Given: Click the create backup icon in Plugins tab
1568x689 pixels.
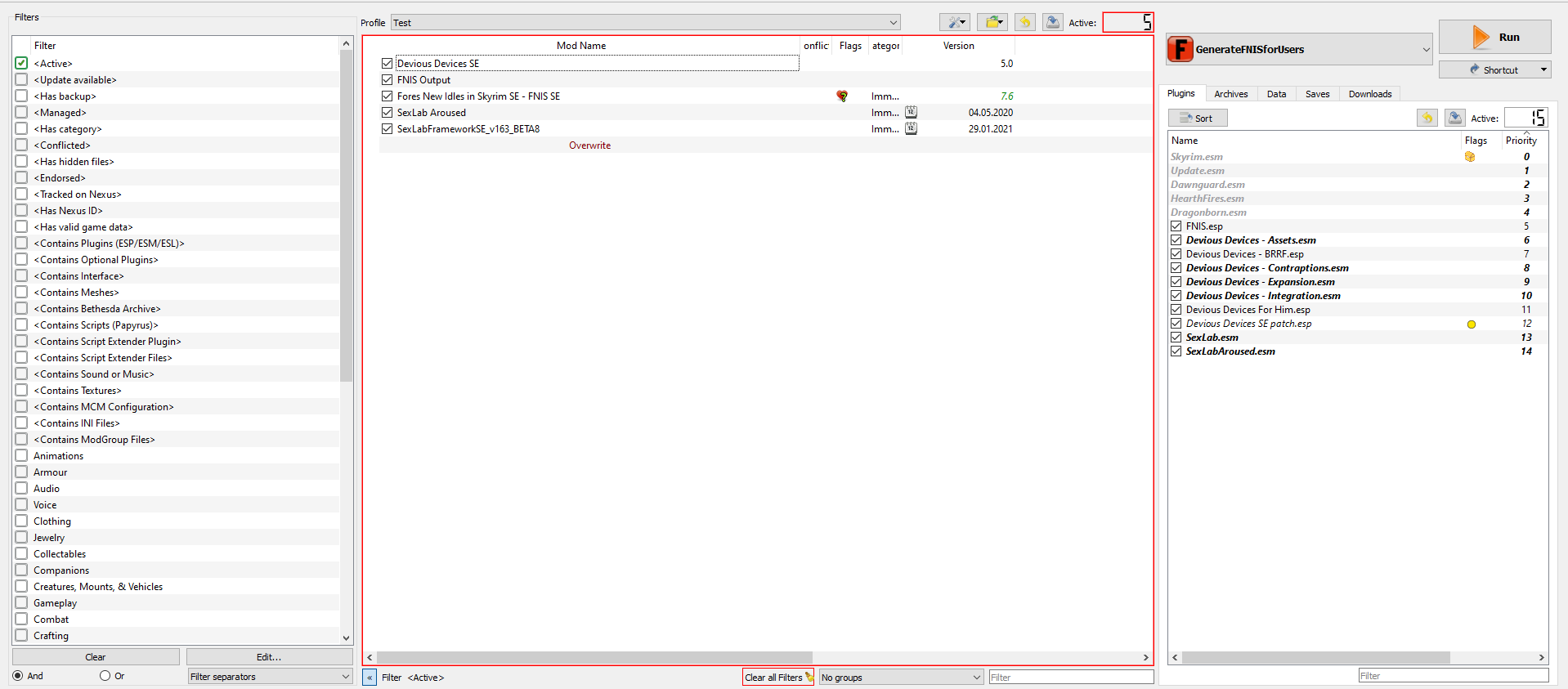Looking at the screenshot, I should [x=1455, y=118].
